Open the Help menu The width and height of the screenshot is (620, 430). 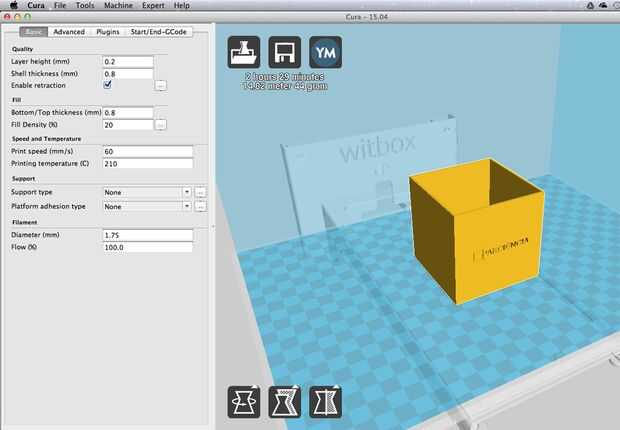click(x=181, y=5)
